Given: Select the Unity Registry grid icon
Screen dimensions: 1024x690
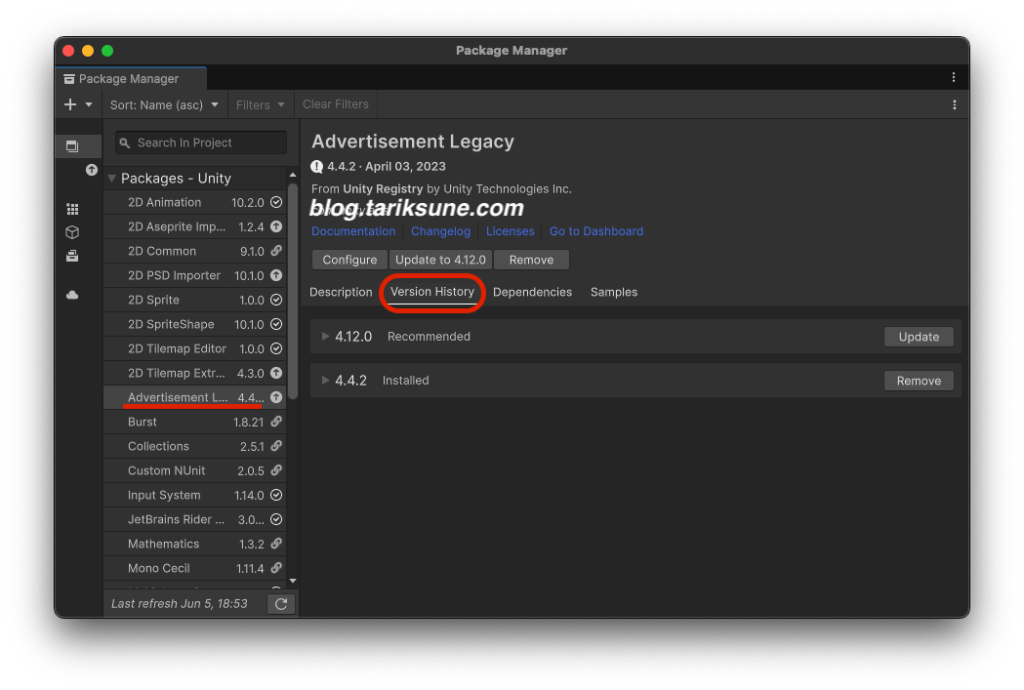Looking at the screenshot, I should 72,209.
